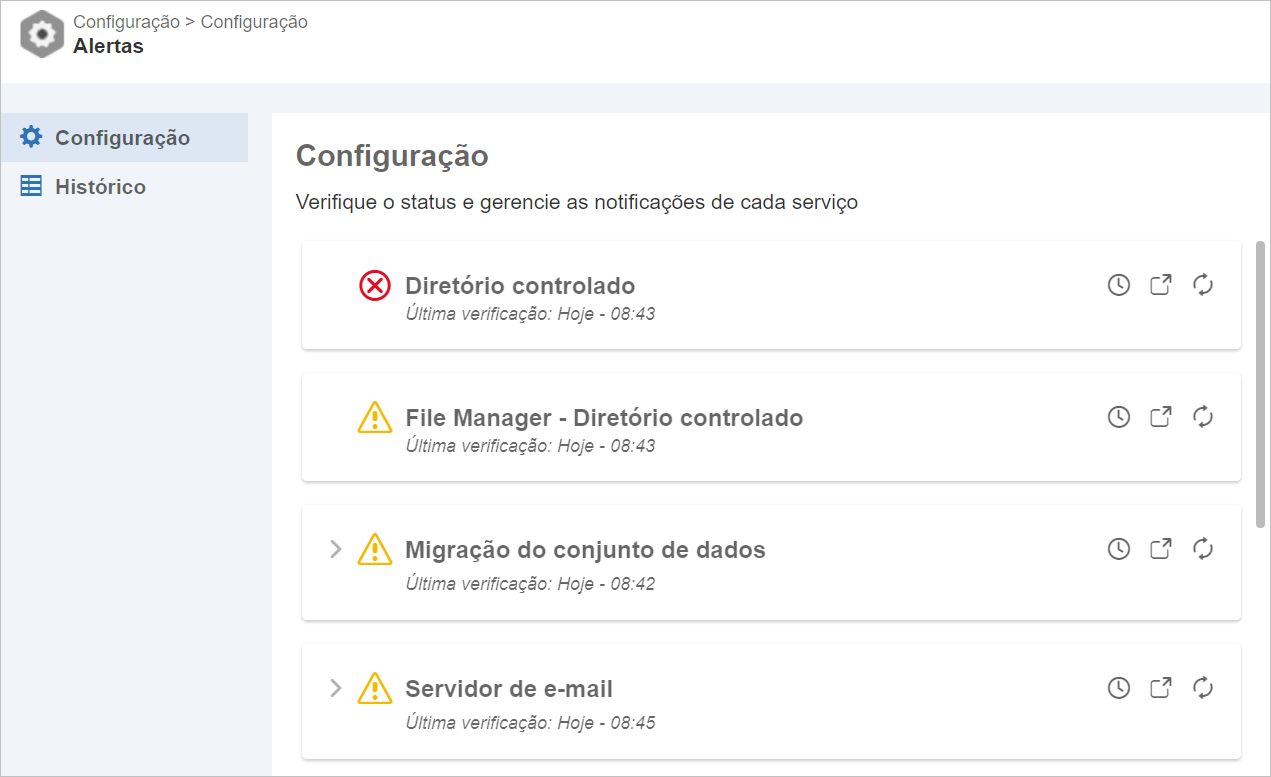Click the Alertas gear hexagon logo

pyautogui.click(x=42, y=34)
